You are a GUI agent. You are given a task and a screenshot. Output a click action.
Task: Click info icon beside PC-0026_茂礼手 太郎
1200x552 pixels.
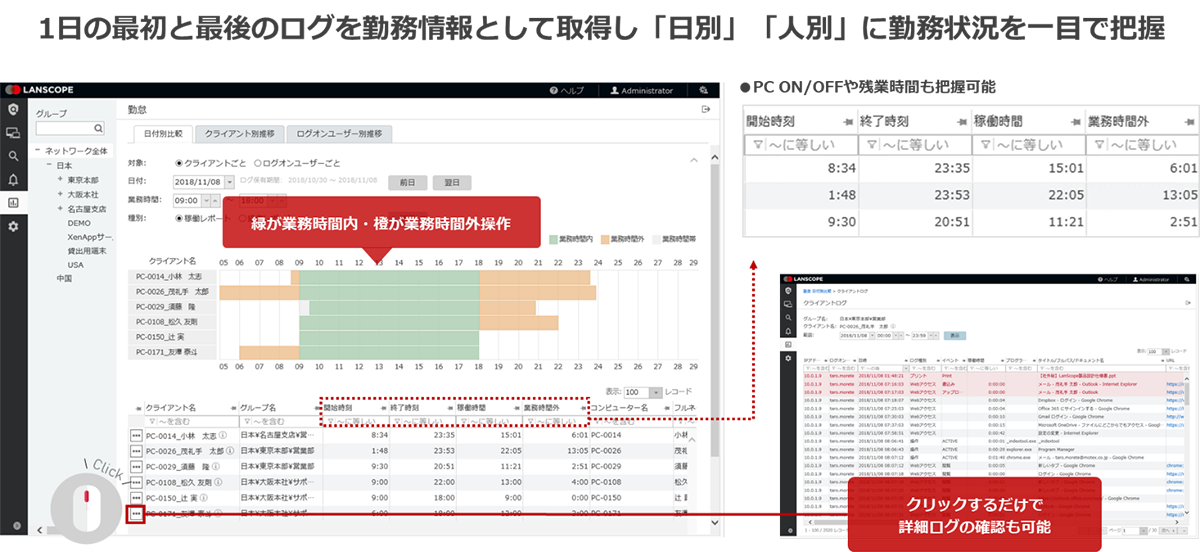coord(231,451)
